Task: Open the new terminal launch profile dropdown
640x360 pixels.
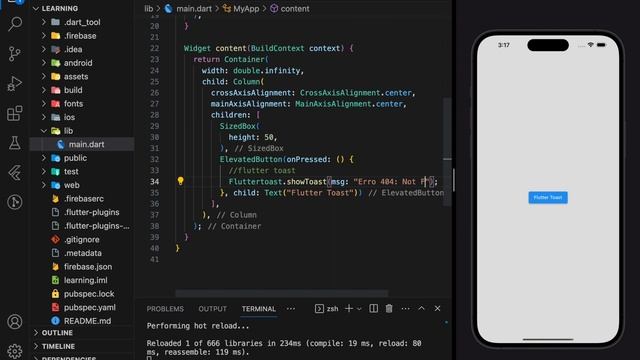Action: (x=359, y=309)
